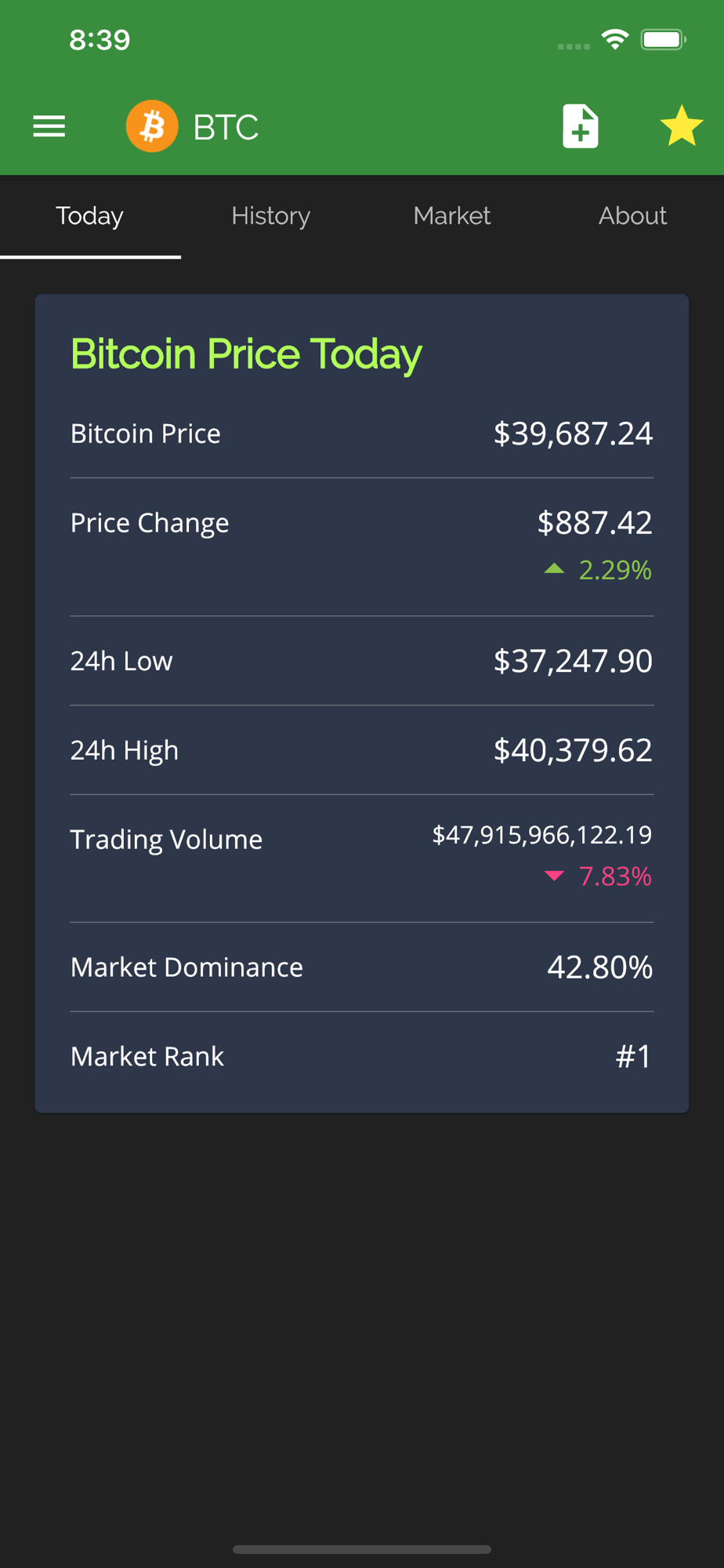Tap the 24h Low row

(362, 661)
